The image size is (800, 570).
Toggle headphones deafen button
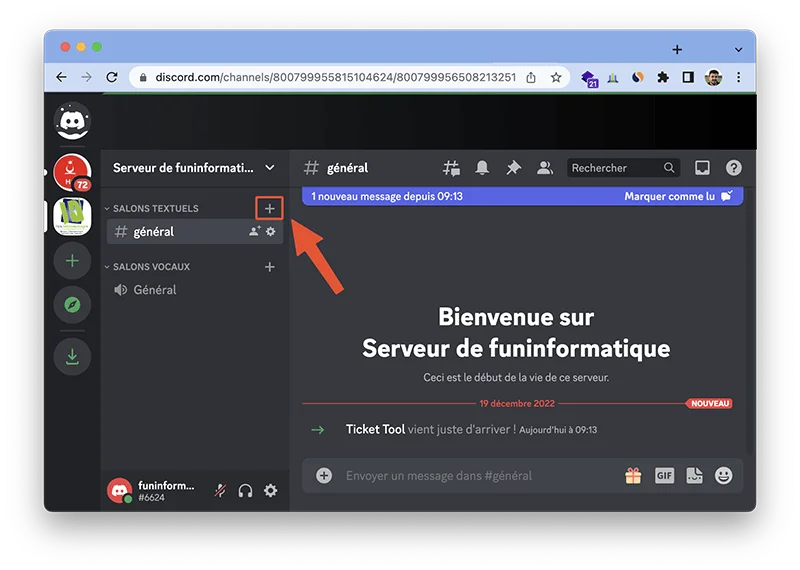pyautogui.click(x=245, y=491)
